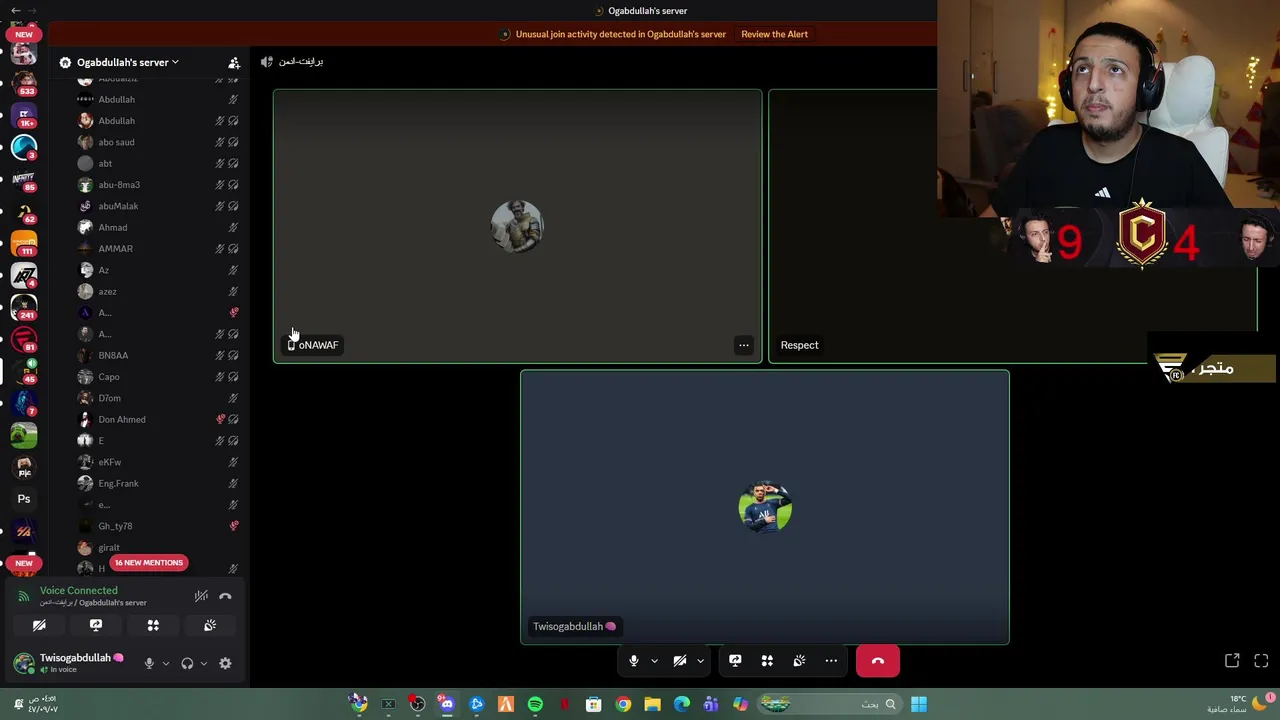Open Microsoft Store from the taskbar
Screen dimensions: 1280x720
coord(593,704)
